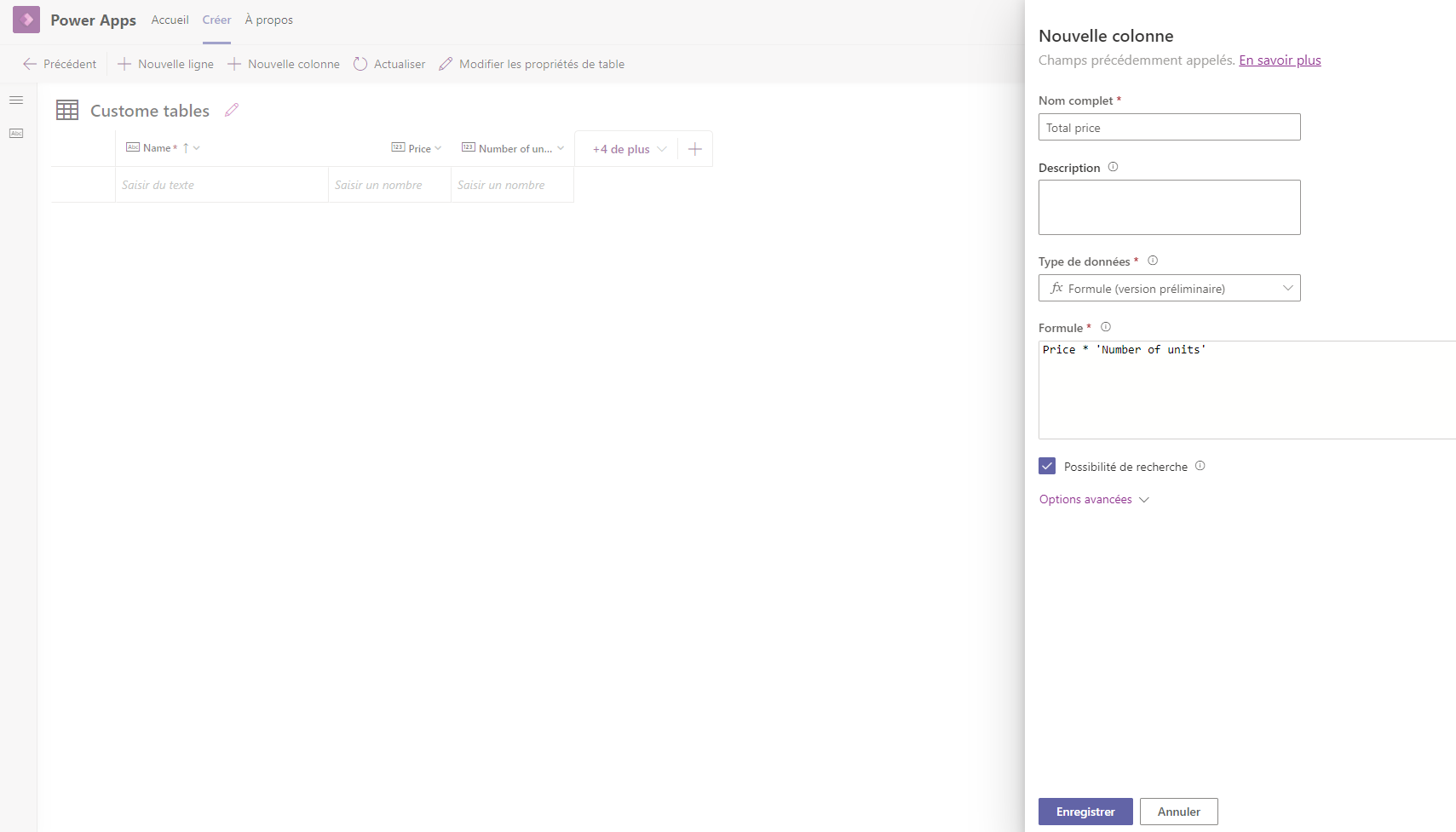Click the Name sort arrow
This screenshot has height=832, width=1456.
(186, 148)
